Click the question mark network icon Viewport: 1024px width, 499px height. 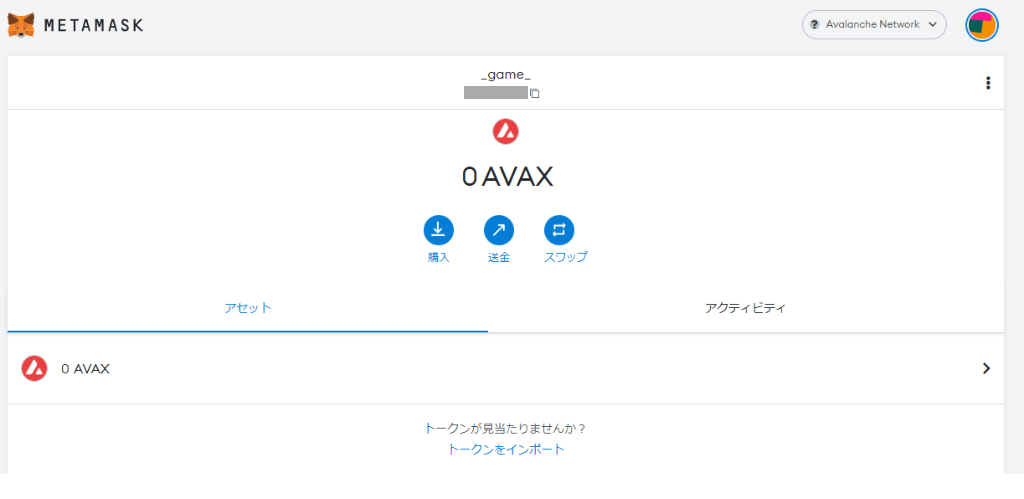pos(814,25)
